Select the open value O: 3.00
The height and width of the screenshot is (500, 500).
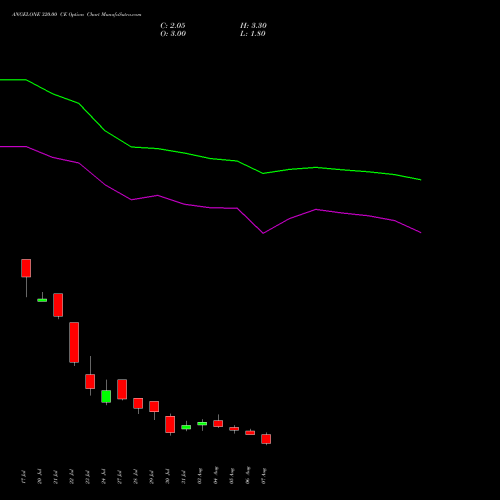[173, 34]
